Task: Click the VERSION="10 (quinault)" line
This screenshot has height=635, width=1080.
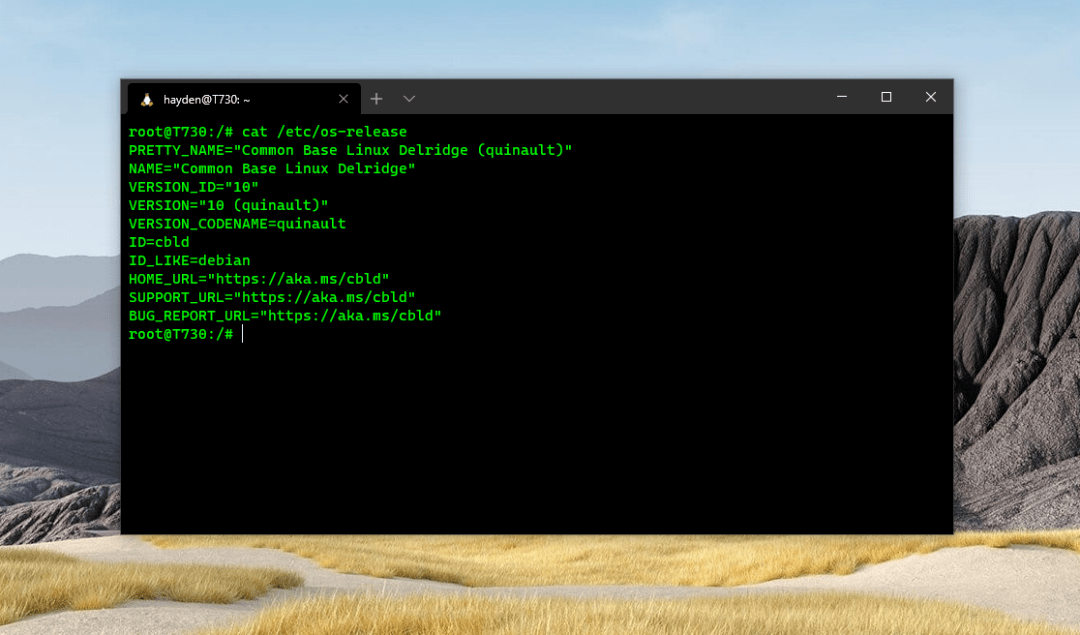Action: [x=229, y=205]
